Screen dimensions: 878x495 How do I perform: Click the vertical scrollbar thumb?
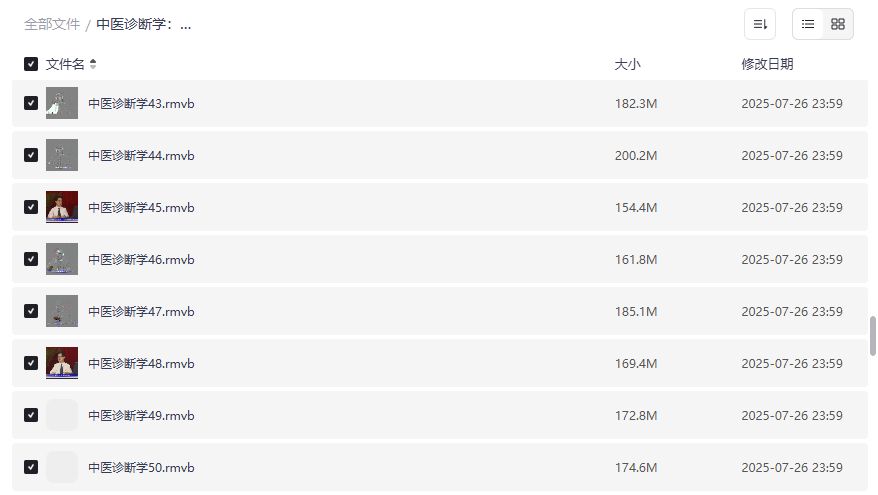[873, 335]
